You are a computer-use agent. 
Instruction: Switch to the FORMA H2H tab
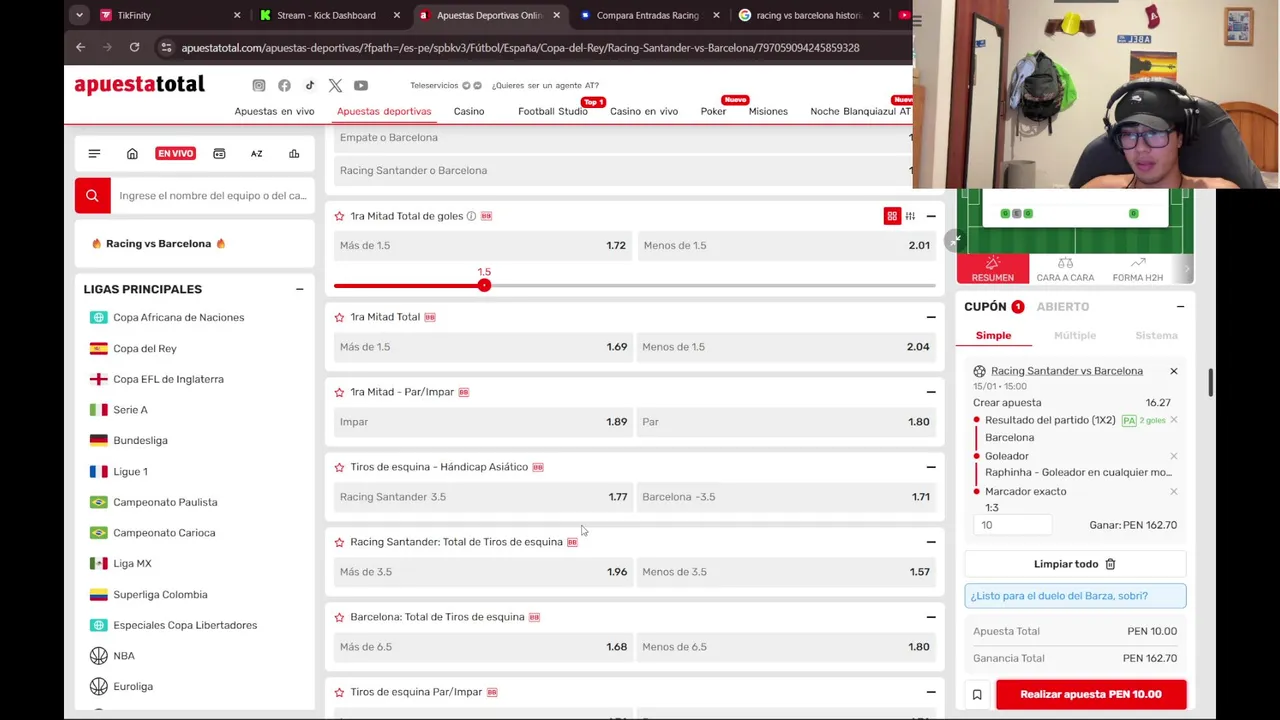1138,269
